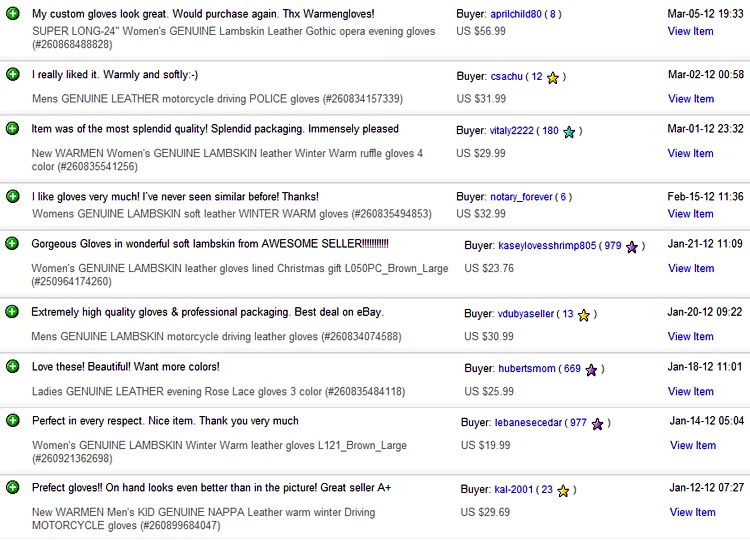The image size is (750, 540).
Task: Click purple star next to kaseylovesshrimp805
Action: (x=632, y=247)
